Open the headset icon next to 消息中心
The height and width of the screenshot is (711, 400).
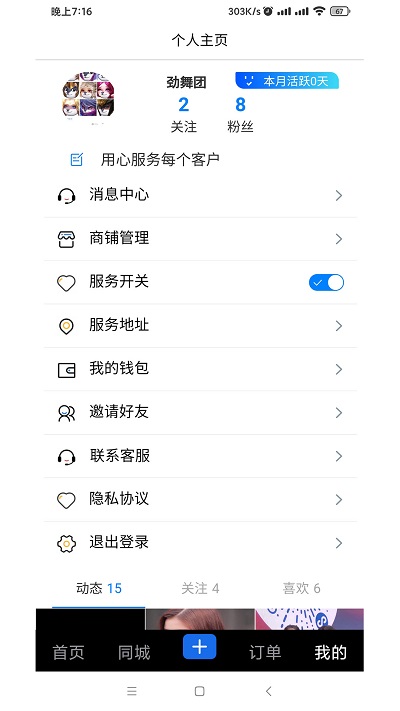point(66,195)
